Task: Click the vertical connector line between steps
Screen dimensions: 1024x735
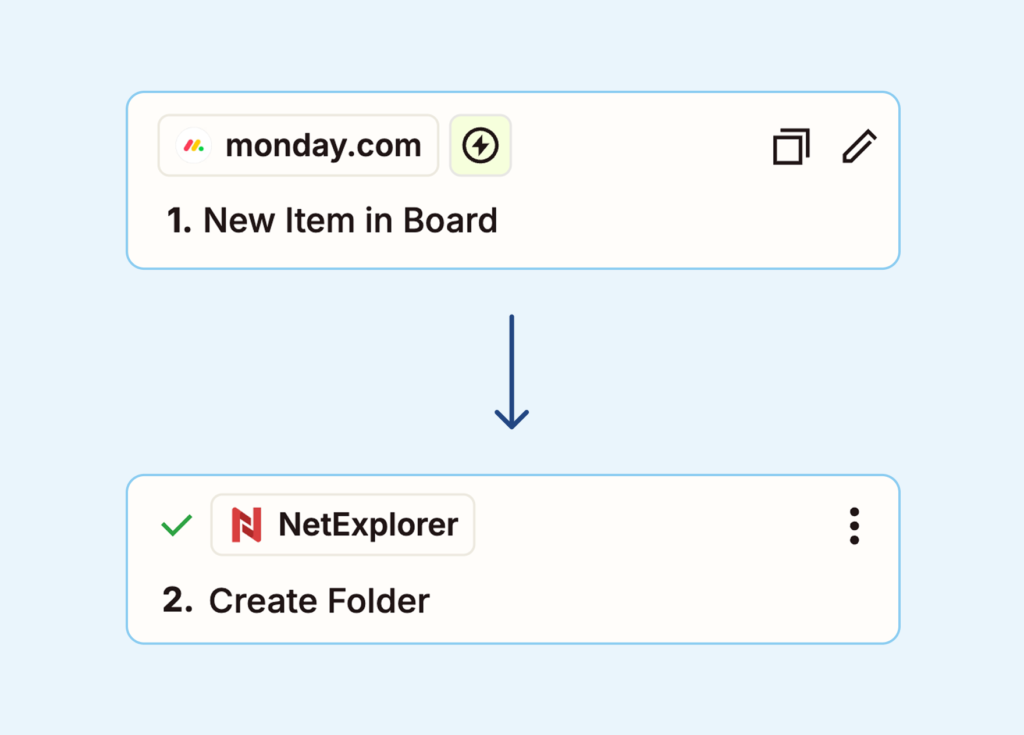Action: click(511, 360)
